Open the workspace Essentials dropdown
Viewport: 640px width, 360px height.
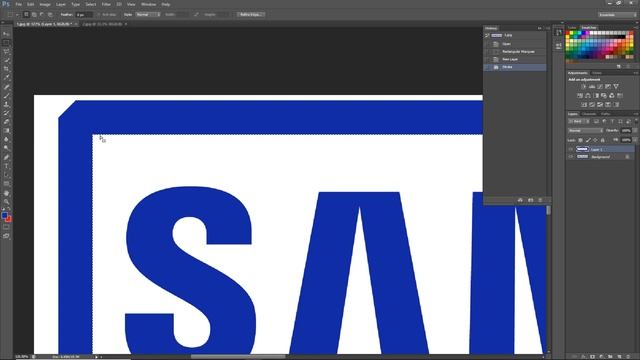click(x=617, y=15)
